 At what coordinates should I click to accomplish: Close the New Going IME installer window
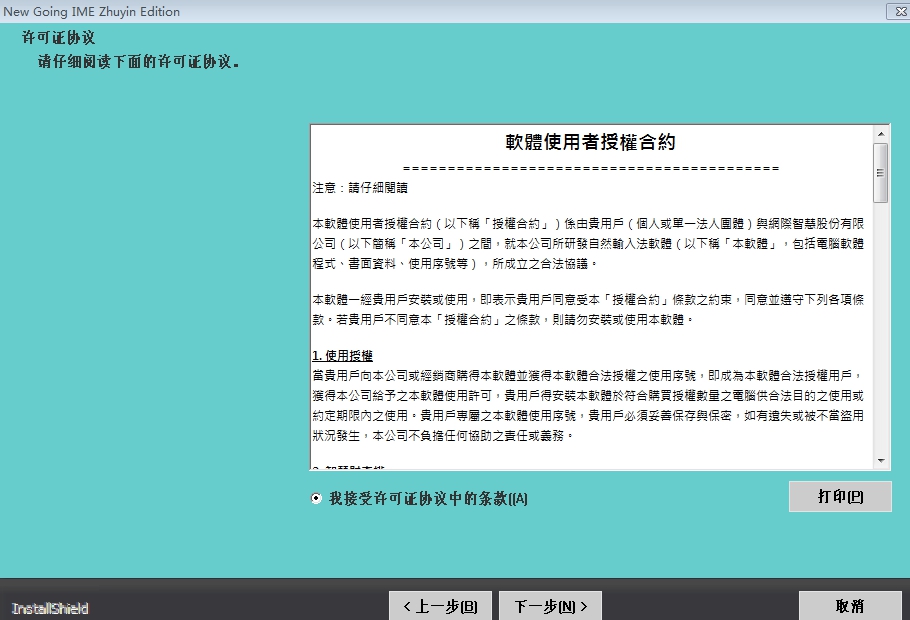click(899, 11)
